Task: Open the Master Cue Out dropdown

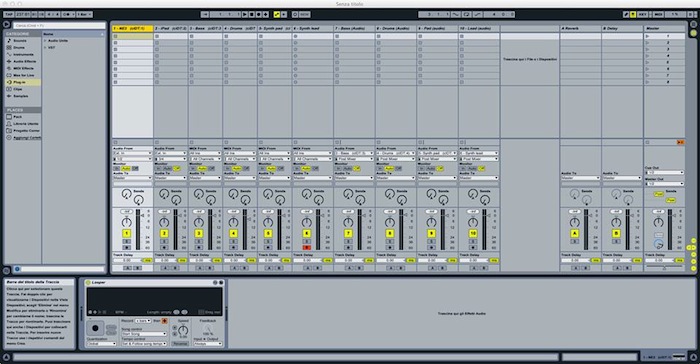Action: [x=664, y=172]
